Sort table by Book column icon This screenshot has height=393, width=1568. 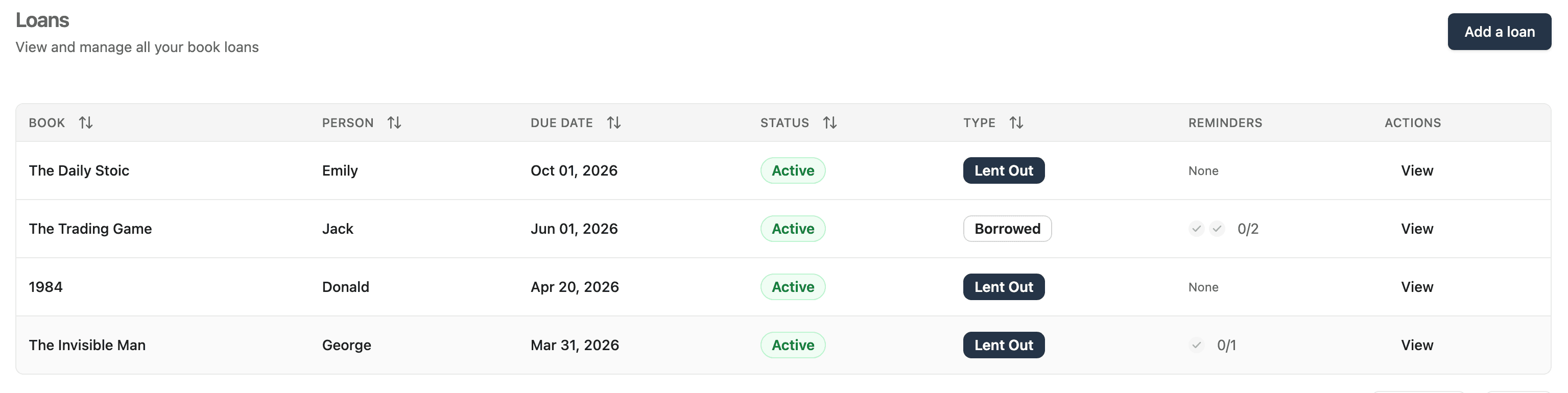pyautogui.click(x=86, y=123)
